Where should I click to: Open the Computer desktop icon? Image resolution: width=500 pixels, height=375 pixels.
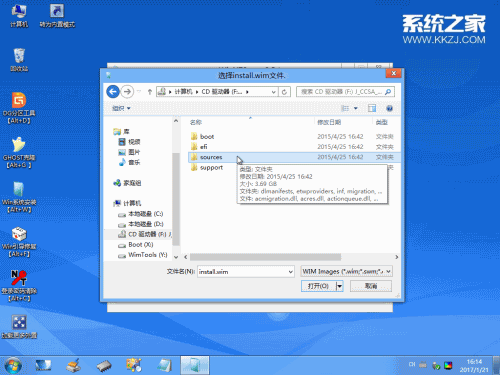pos(19,15)
